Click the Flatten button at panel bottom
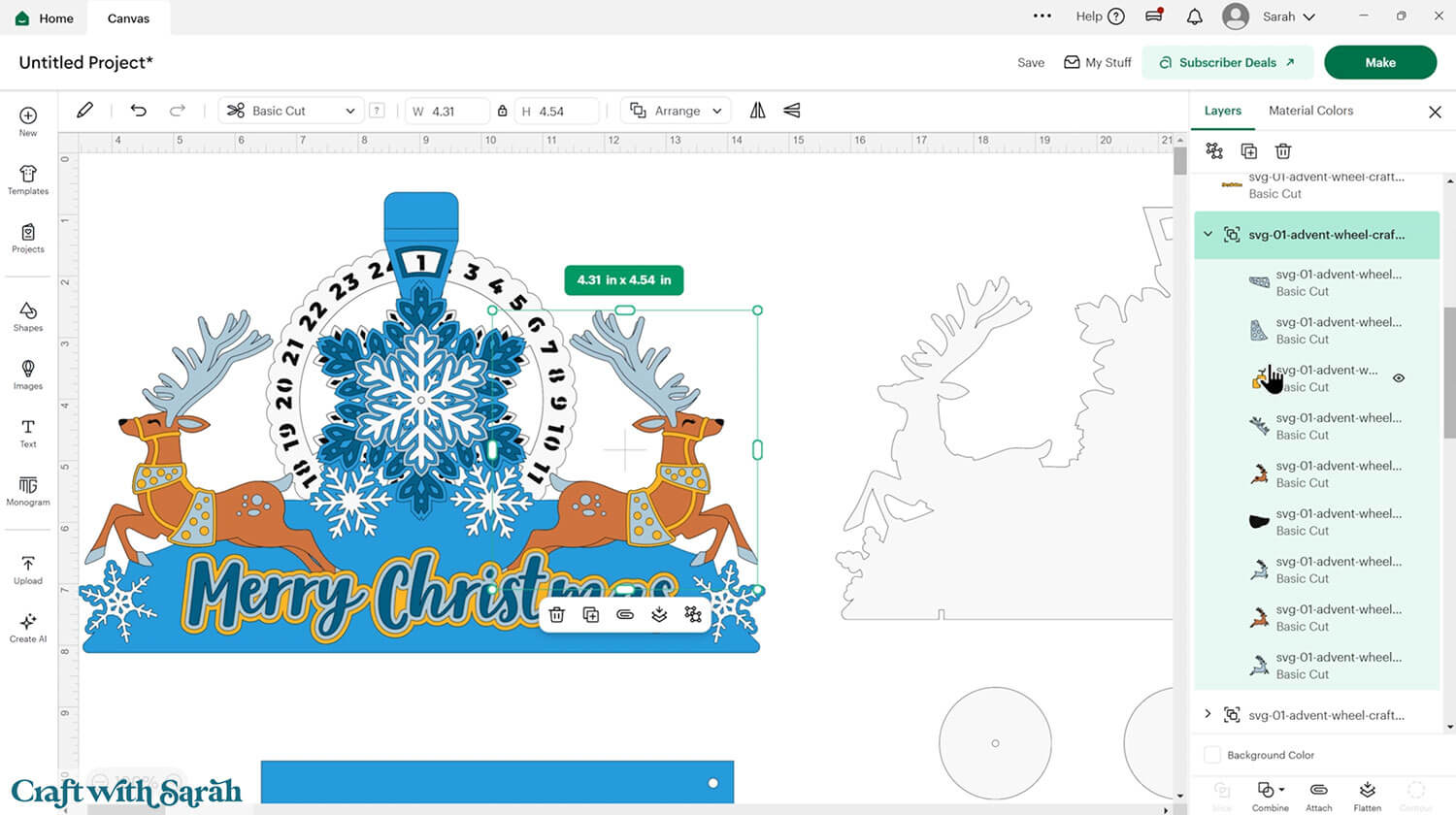Screen dimensions: 1456x815 [x=1367, y=795]
